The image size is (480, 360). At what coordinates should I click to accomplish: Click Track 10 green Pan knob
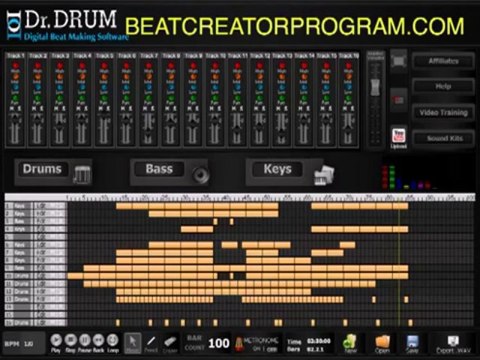215,98
